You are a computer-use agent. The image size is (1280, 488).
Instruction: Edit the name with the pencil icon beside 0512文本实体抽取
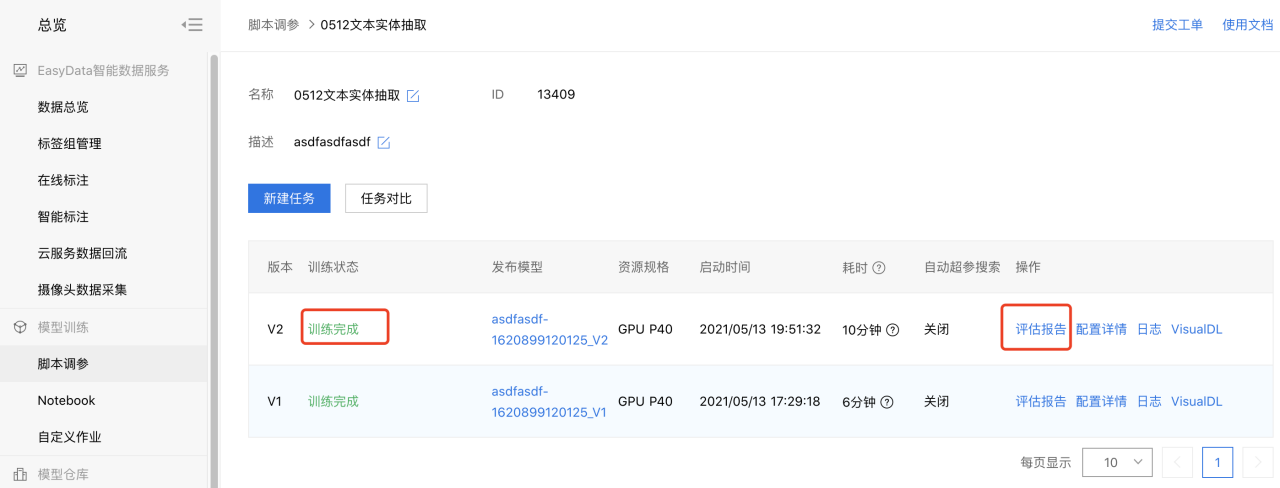pyautogui.click(x=413, y=96)
